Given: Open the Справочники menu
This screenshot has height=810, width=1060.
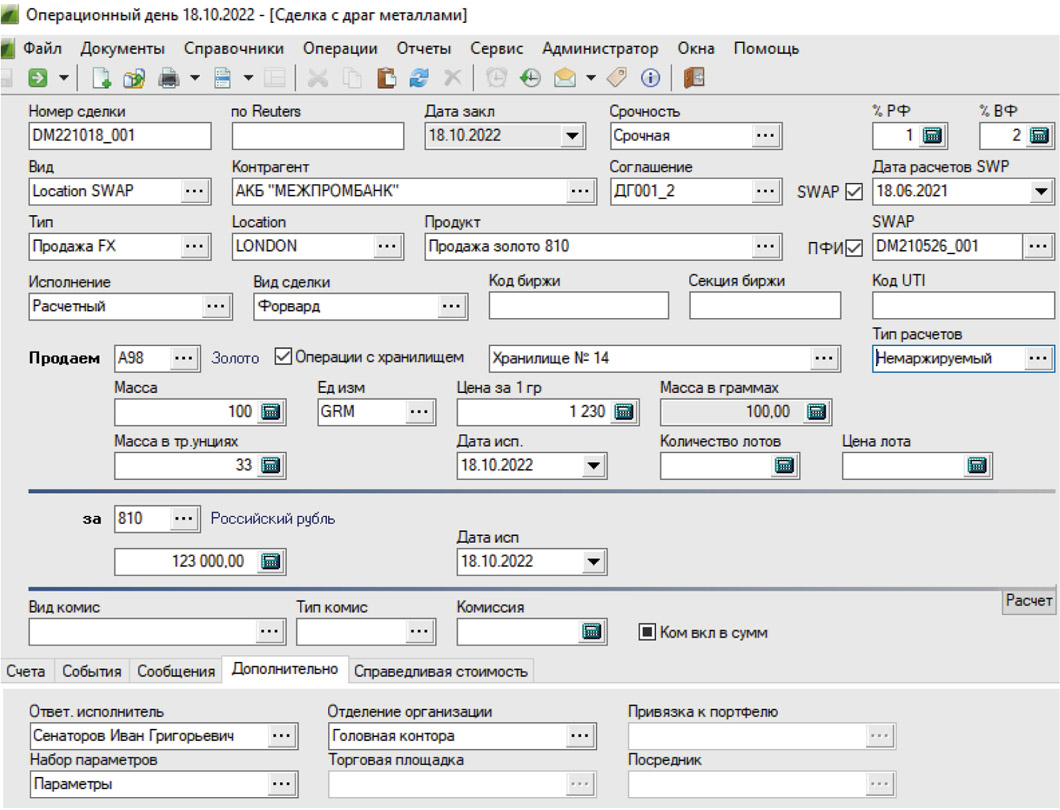Looking at the screenshot, I should click(234, 48).
